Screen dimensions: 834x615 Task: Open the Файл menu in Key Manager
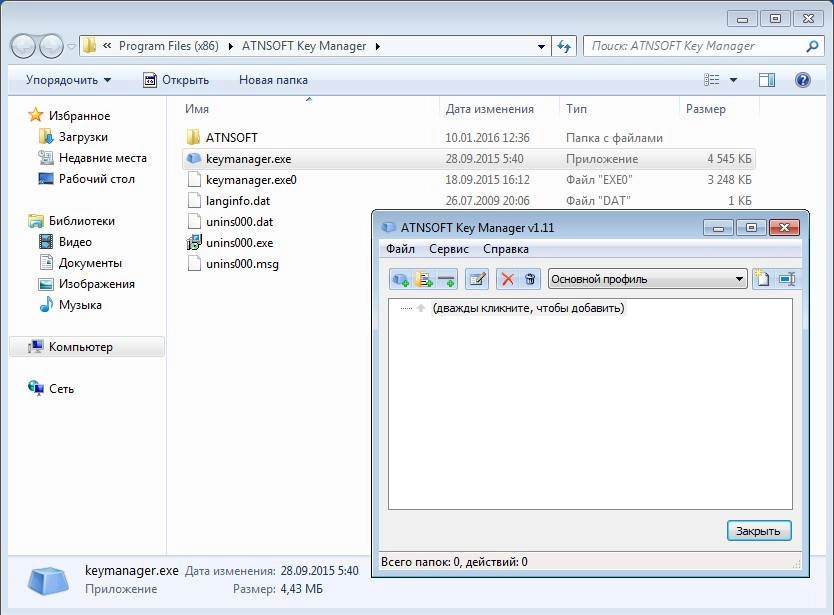pyautogui.click(x=400, y=249)
